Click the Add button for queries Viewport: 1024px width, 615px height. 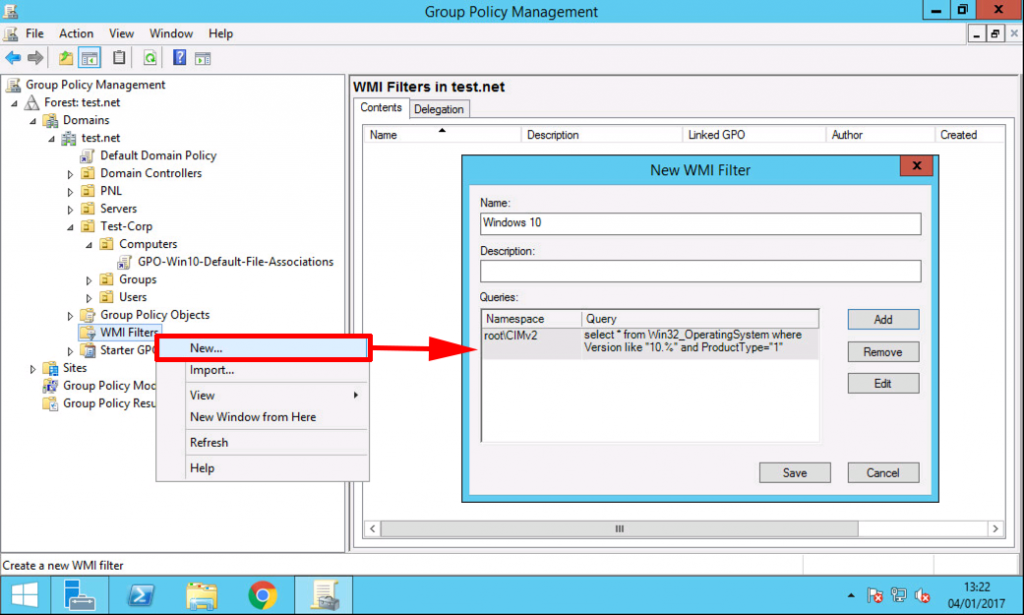pos(883,319)
